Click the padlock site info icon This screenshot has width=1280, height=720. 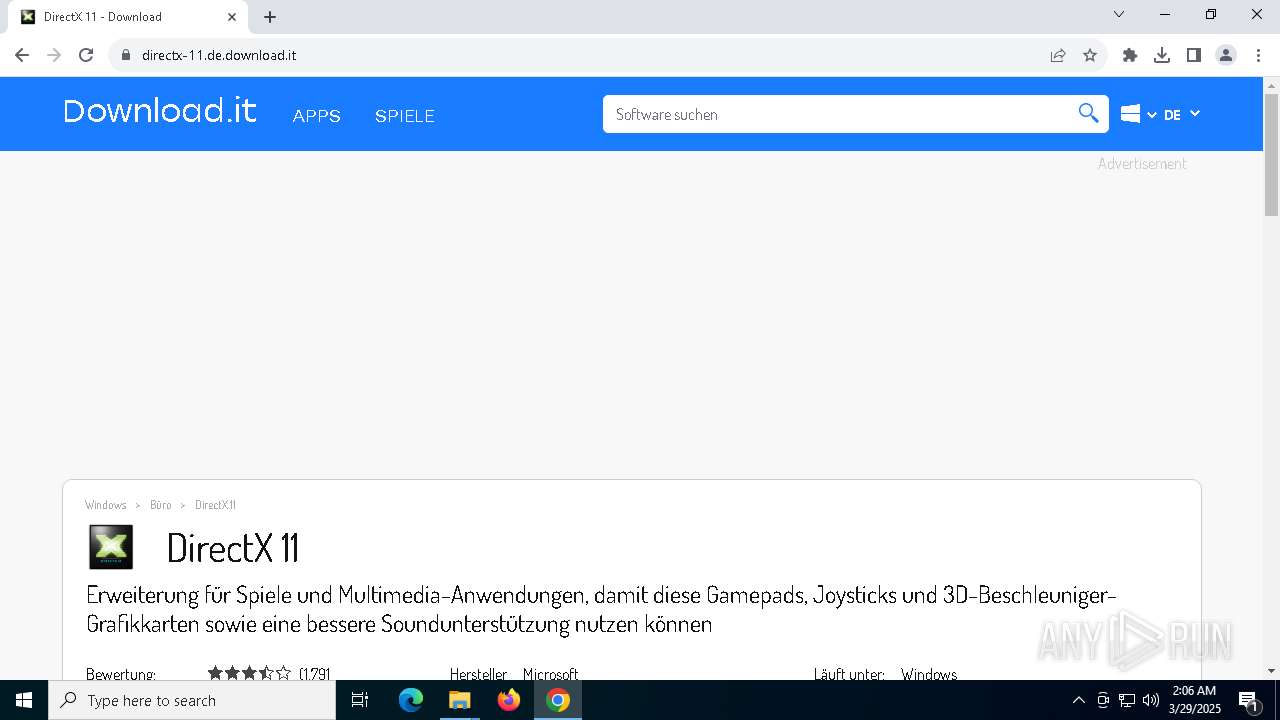click(x=126, y=55)
